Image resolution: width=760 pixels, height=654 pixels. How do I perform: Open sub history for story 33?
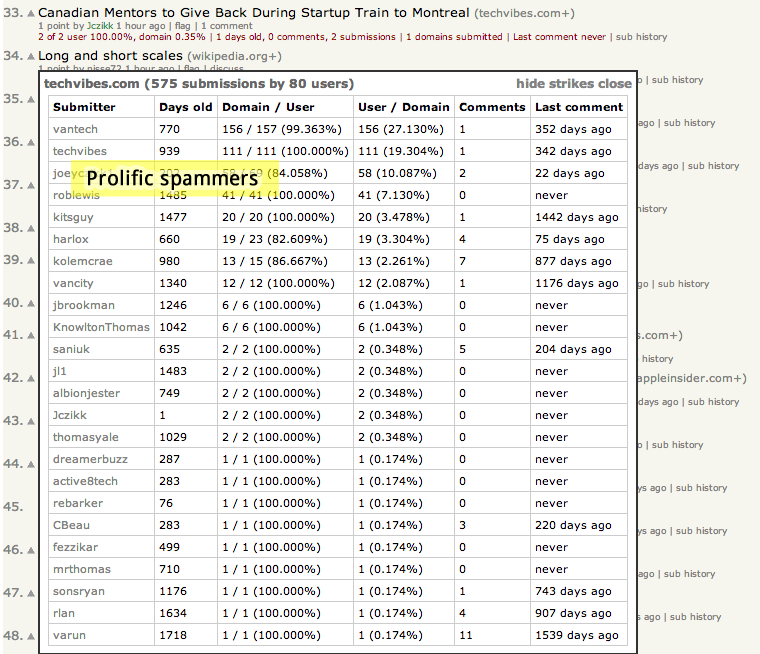click(641, 37)
